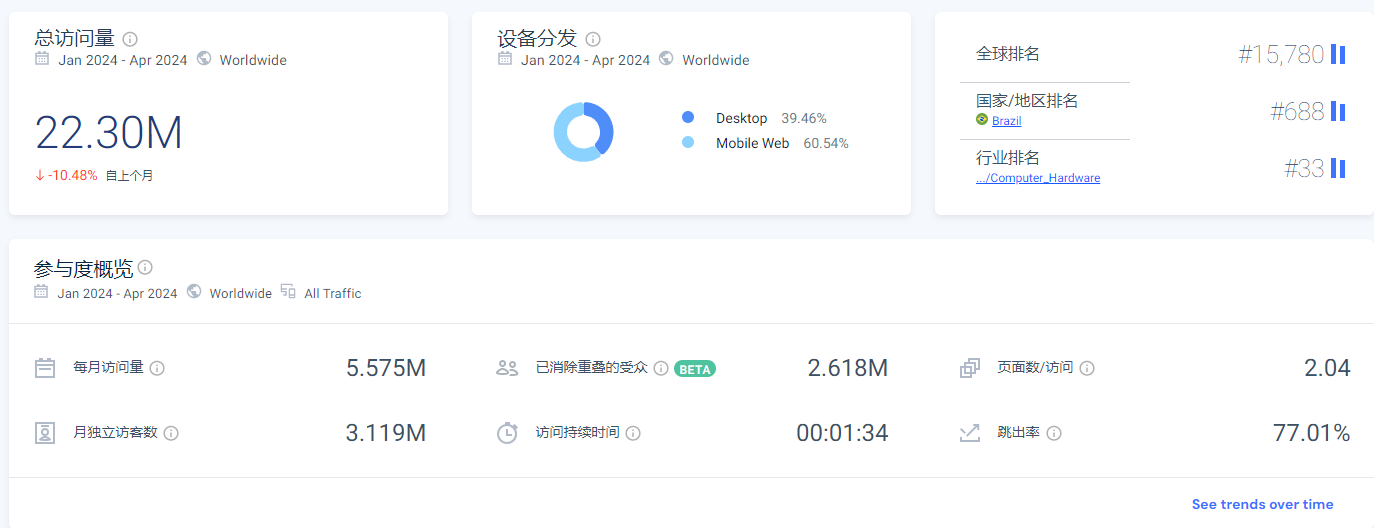Image resolution: width=1374 pixels, height=528 pixels.
Task: Click info icon beside 设备分发 title
Action: click(x=593, y=39)
